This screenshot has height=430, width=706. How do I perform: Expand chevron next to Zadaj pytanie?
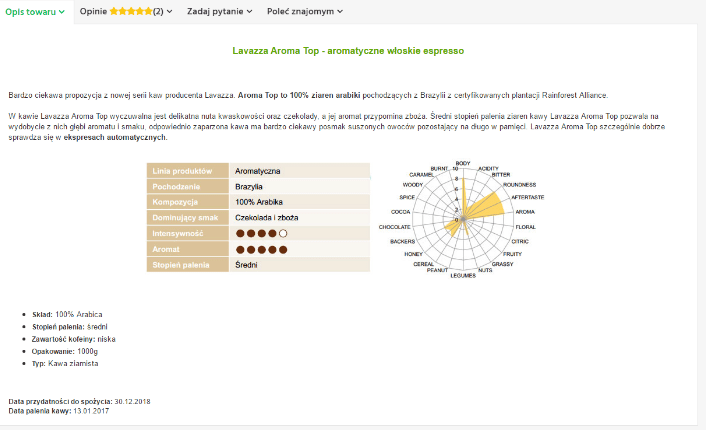[249, 12]
